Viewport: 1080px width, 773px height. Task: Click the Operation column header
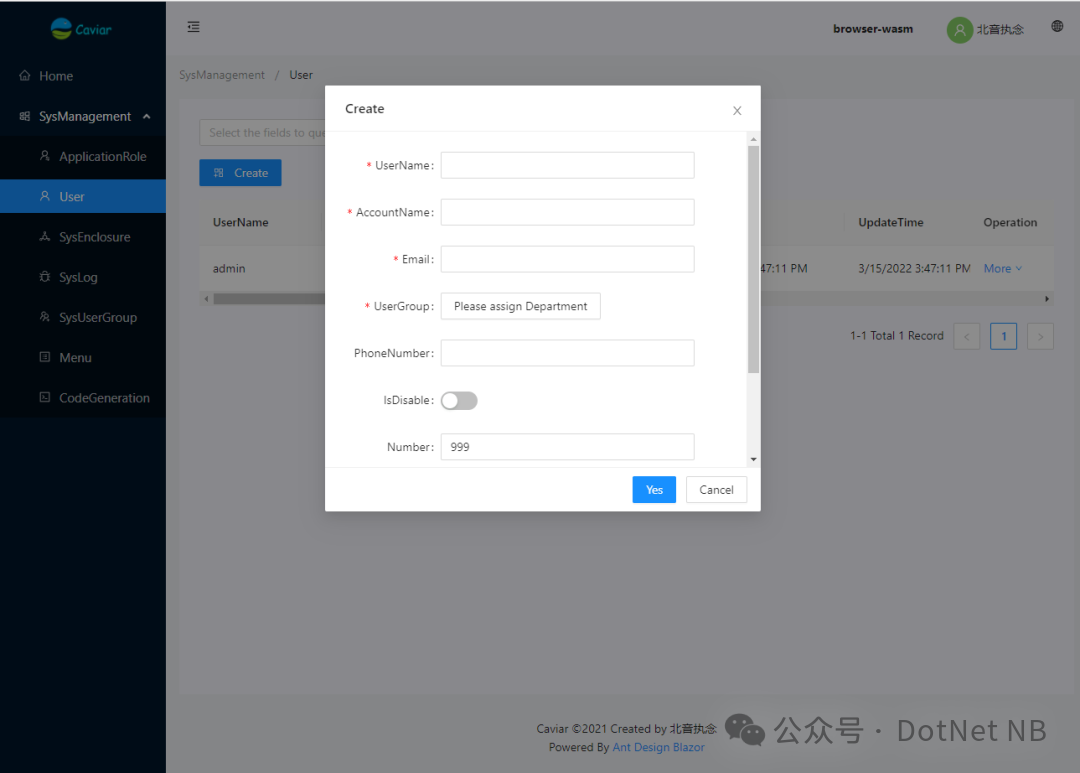(1010, 223)
